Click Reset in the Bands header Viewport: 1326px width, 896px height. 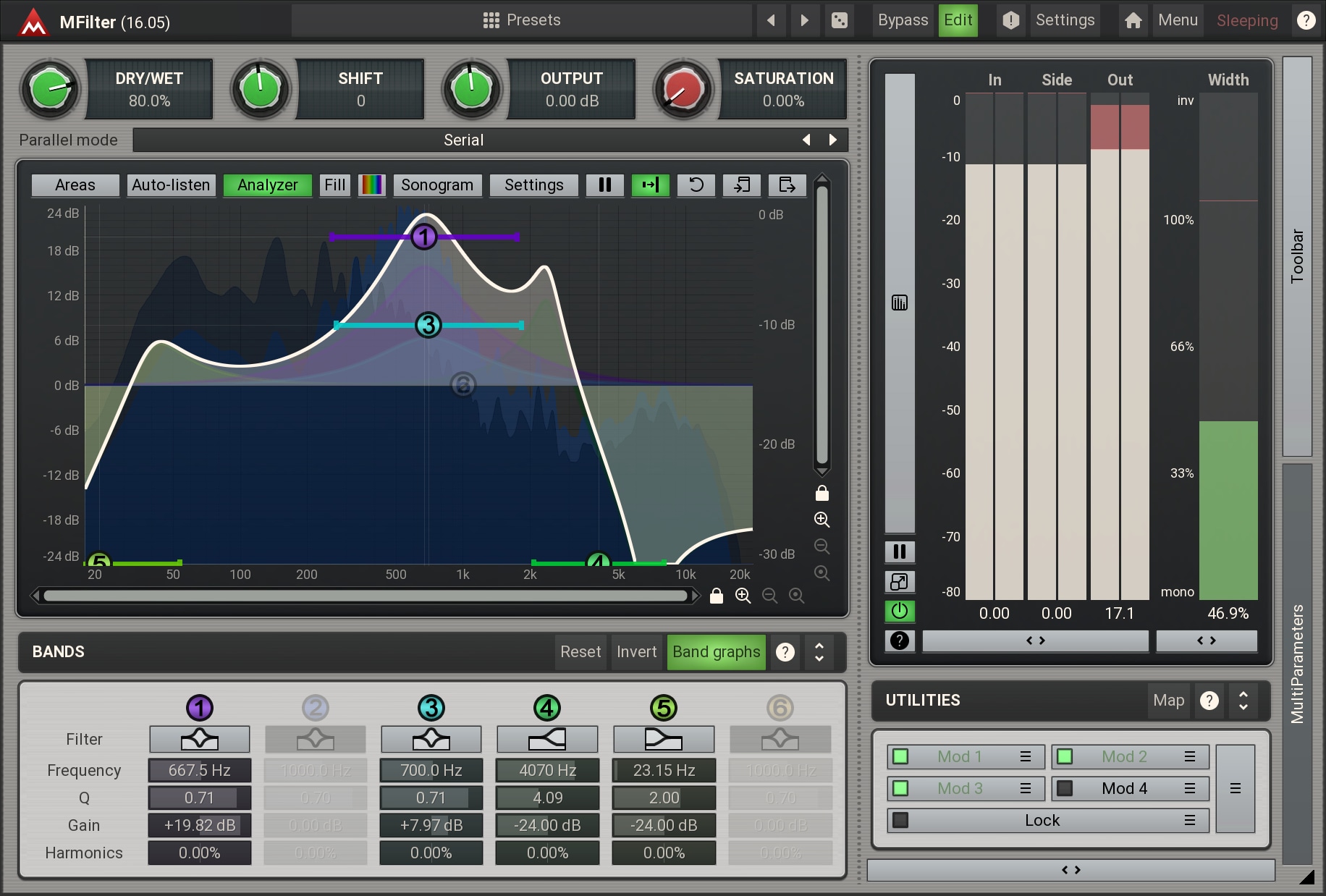tap(580, 652)
